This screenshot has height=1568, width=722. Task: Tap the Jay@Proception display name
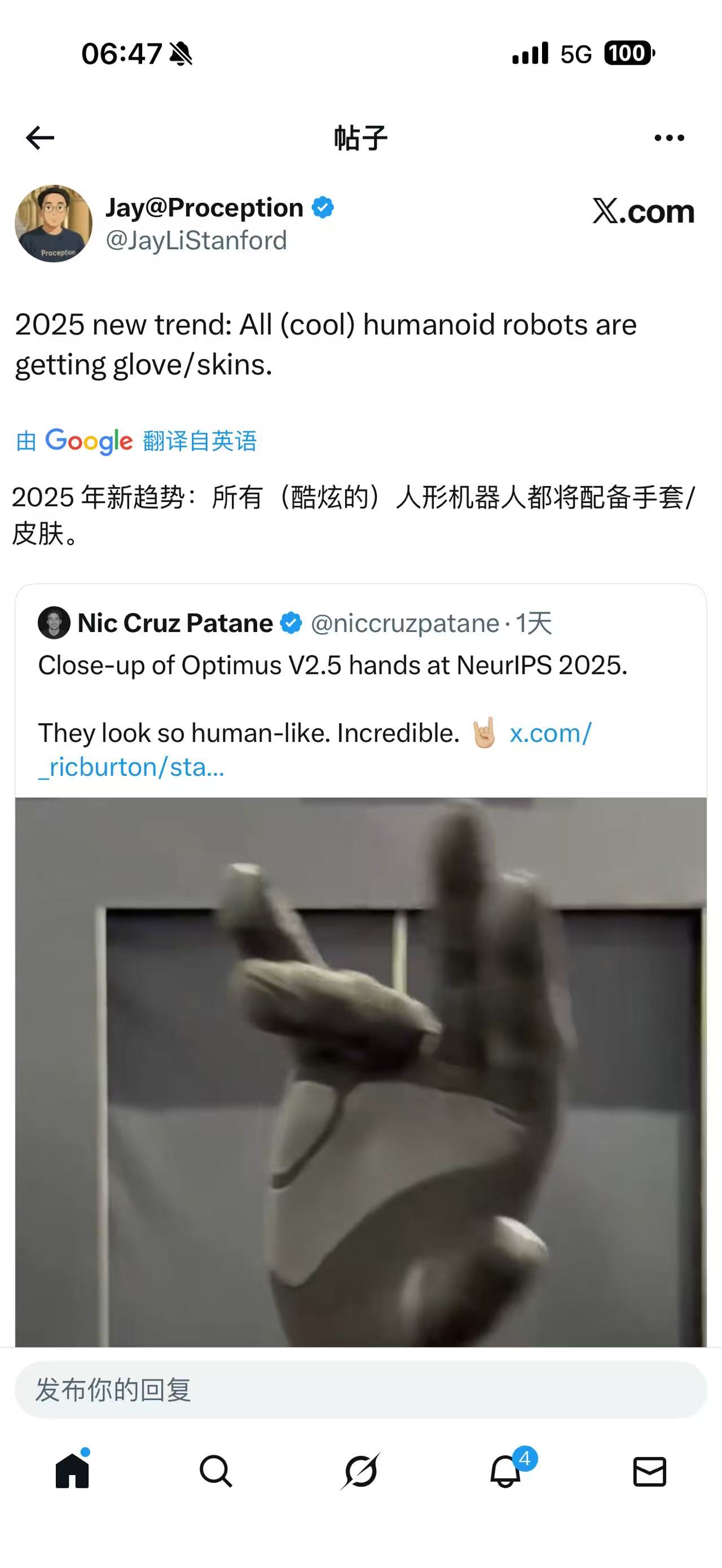point(205,207)
